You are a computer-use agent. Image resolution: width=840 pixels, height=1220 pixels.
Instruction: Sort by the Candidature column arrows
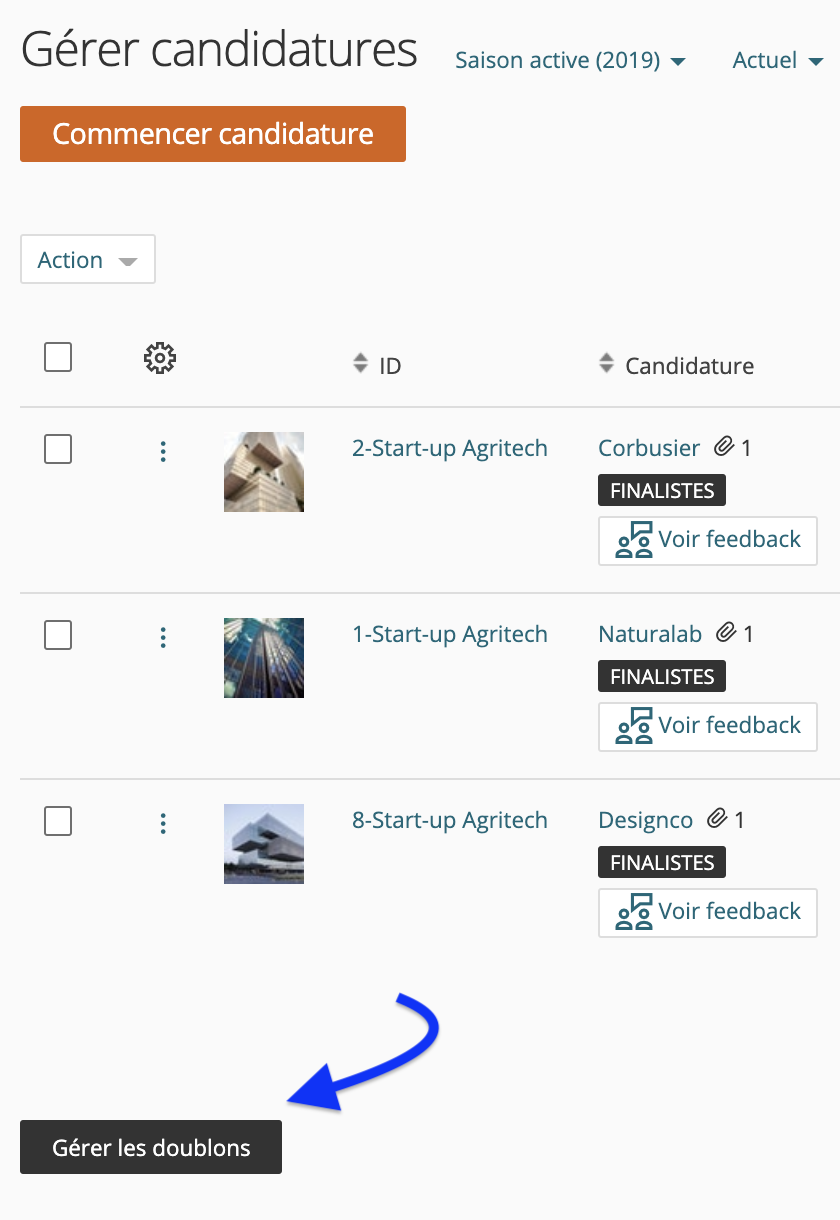click(x=606, y=364)
